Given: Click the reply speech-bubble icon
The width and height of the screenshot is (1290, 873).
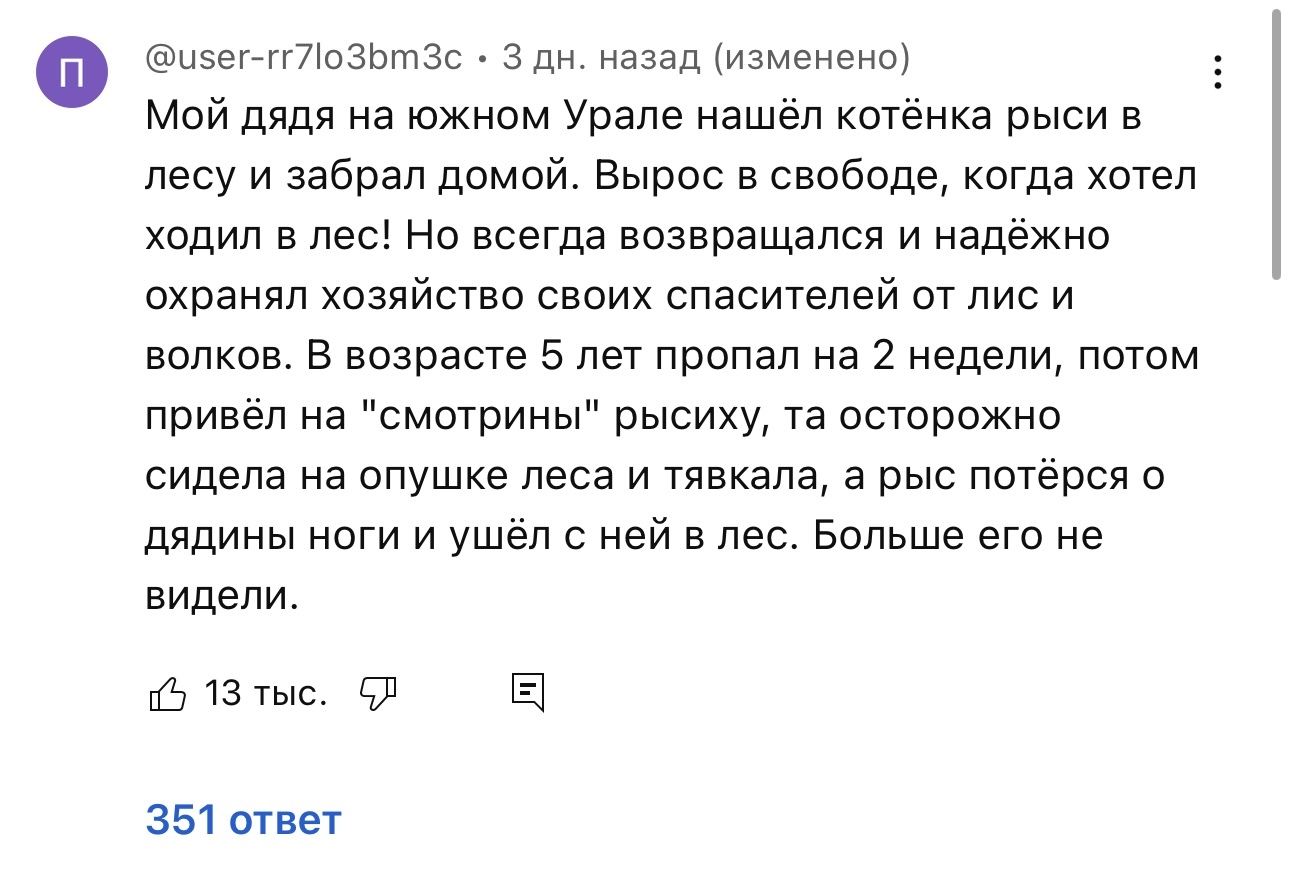Looking at the screenshot, I should [527, 691].
